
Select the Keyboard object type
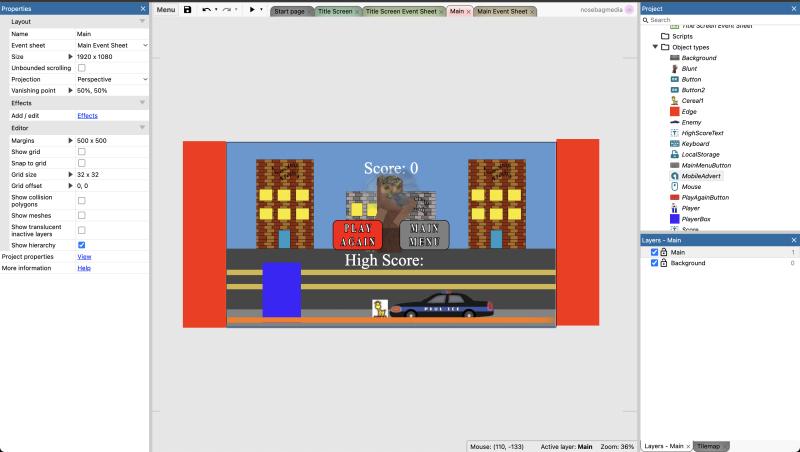[695, 144]
